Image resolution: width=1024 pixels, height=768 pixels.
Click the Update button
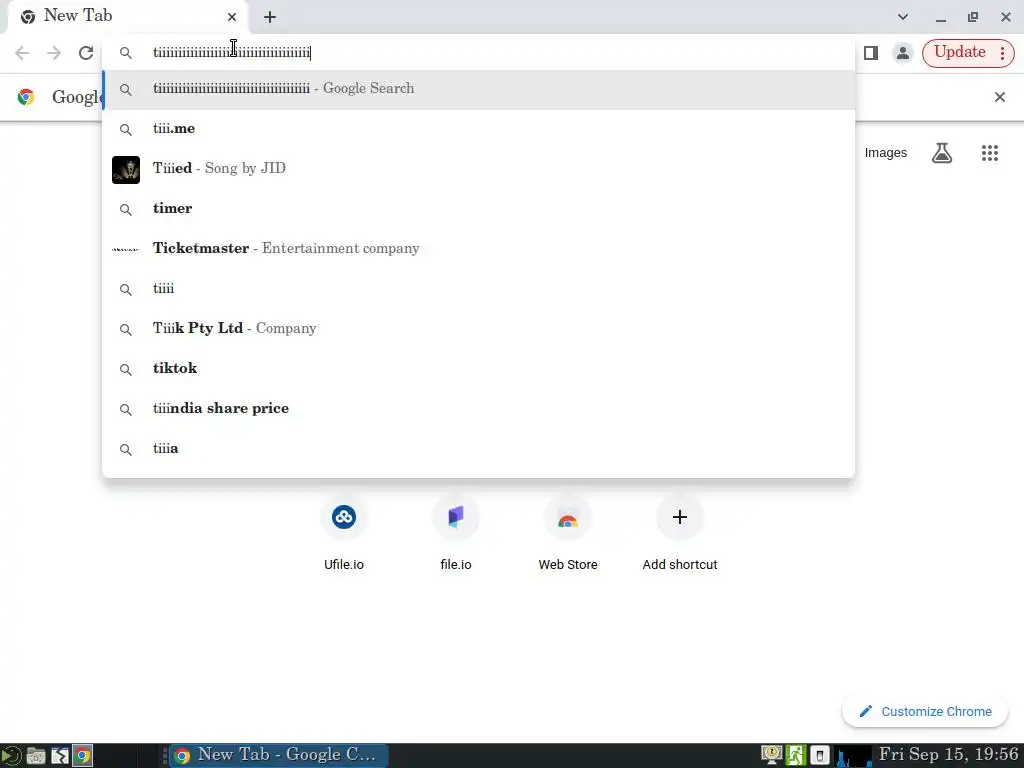click(959, 52)
